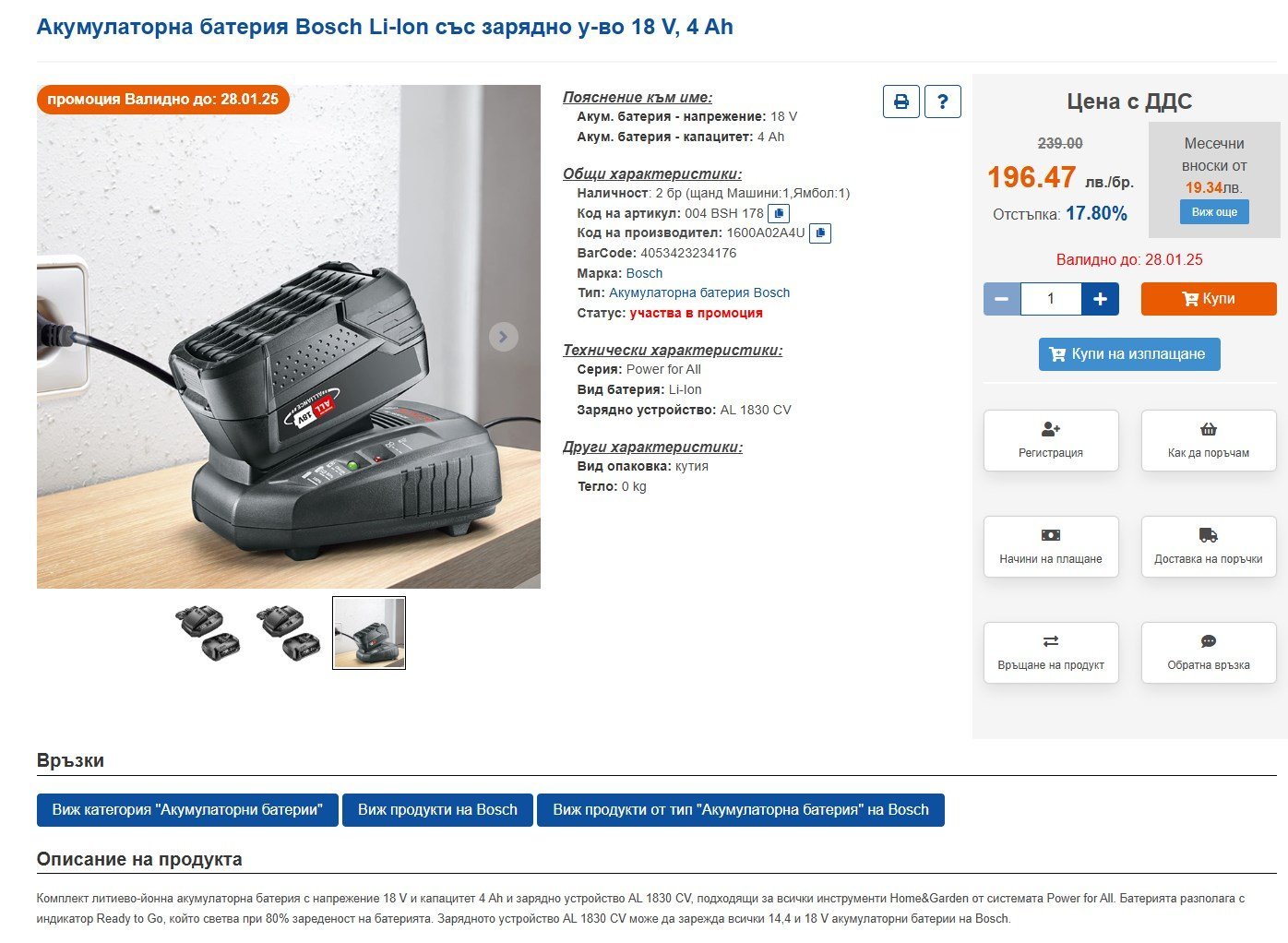Decrease quantity with the minus button
This screenshot has height=943, width=1288.
coord(1002,299)
